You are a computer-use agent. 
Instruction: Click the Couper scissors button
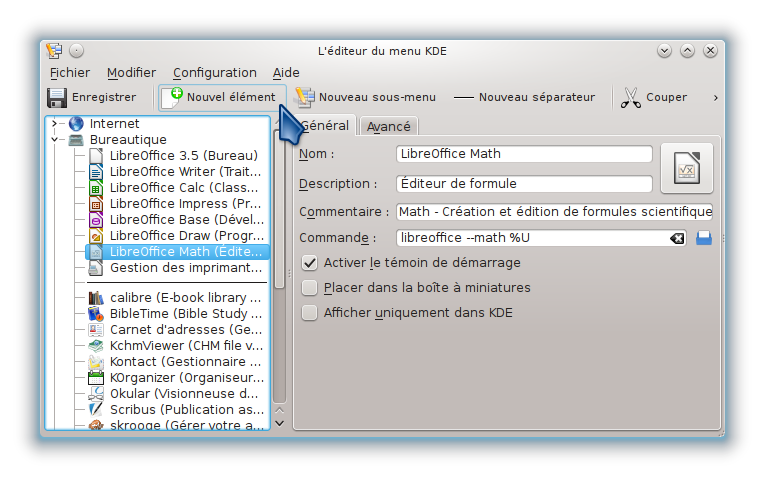point(654,98)
